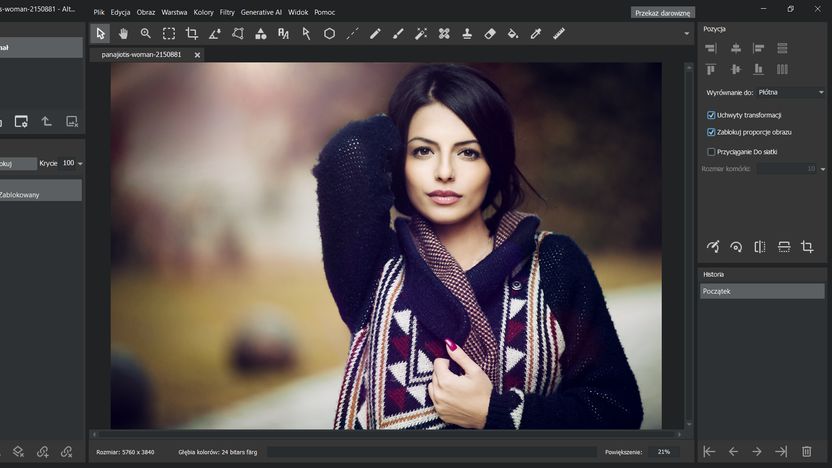This screenshot has width=832, height=468.
Task: Select the line drawing tool
Action: coord(352,34)
